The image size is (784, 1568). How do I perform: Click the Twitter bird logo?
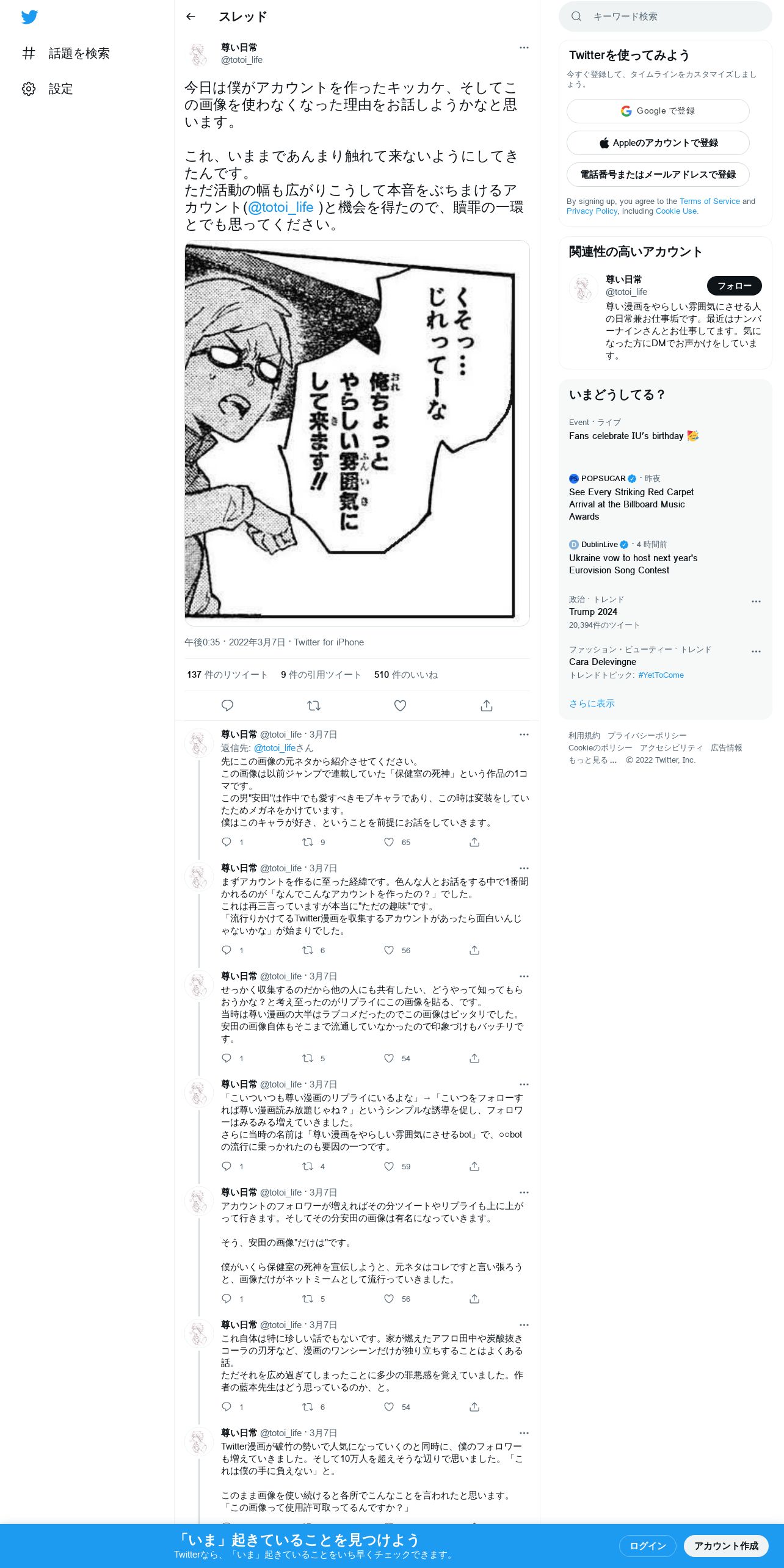29,17
